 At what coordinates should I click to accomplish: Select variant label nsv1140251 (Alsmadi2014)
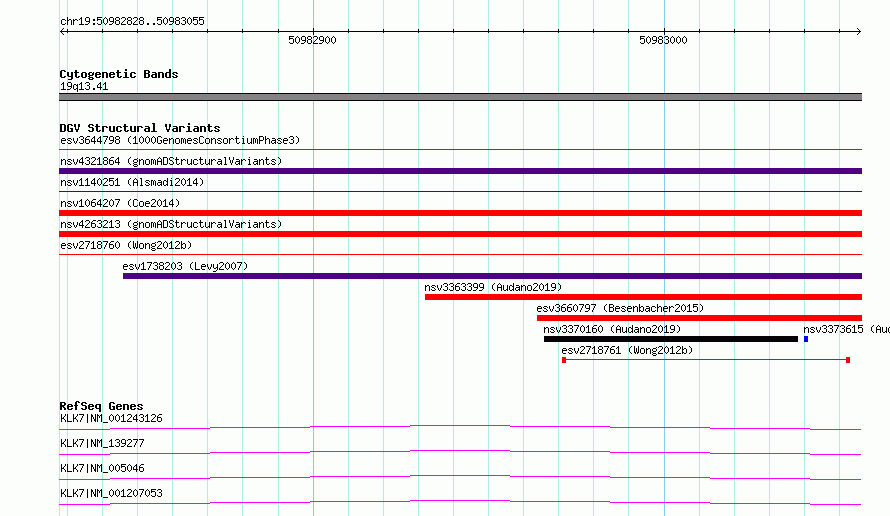[x=132, y=182]
